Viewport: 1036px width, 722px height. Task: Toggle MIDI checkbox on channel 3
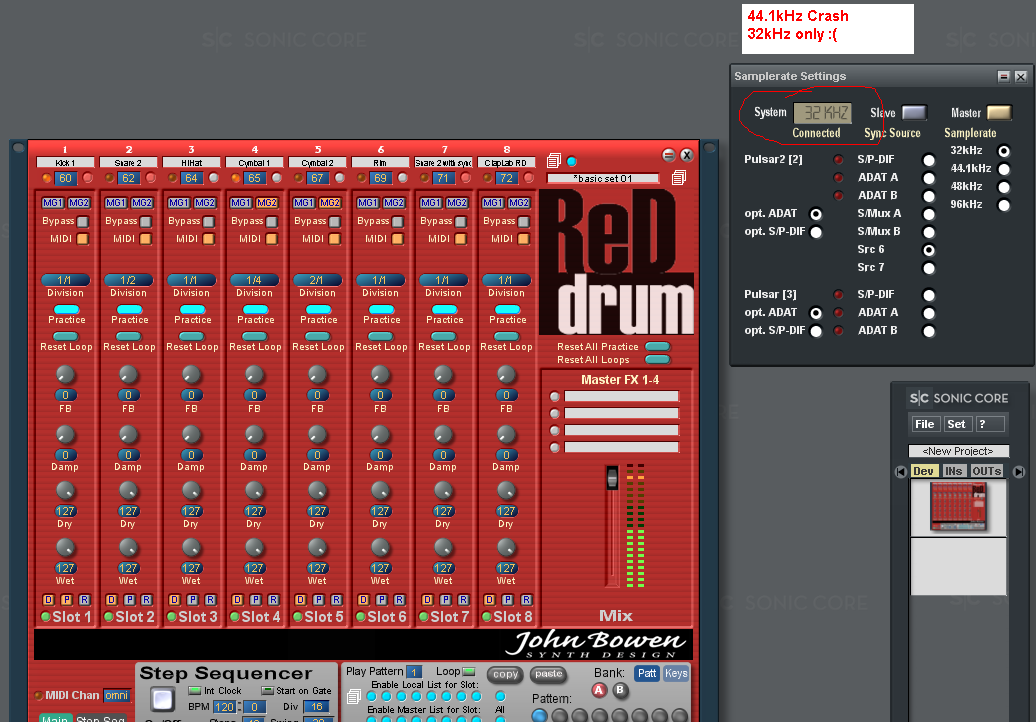(x=209, y=239)
